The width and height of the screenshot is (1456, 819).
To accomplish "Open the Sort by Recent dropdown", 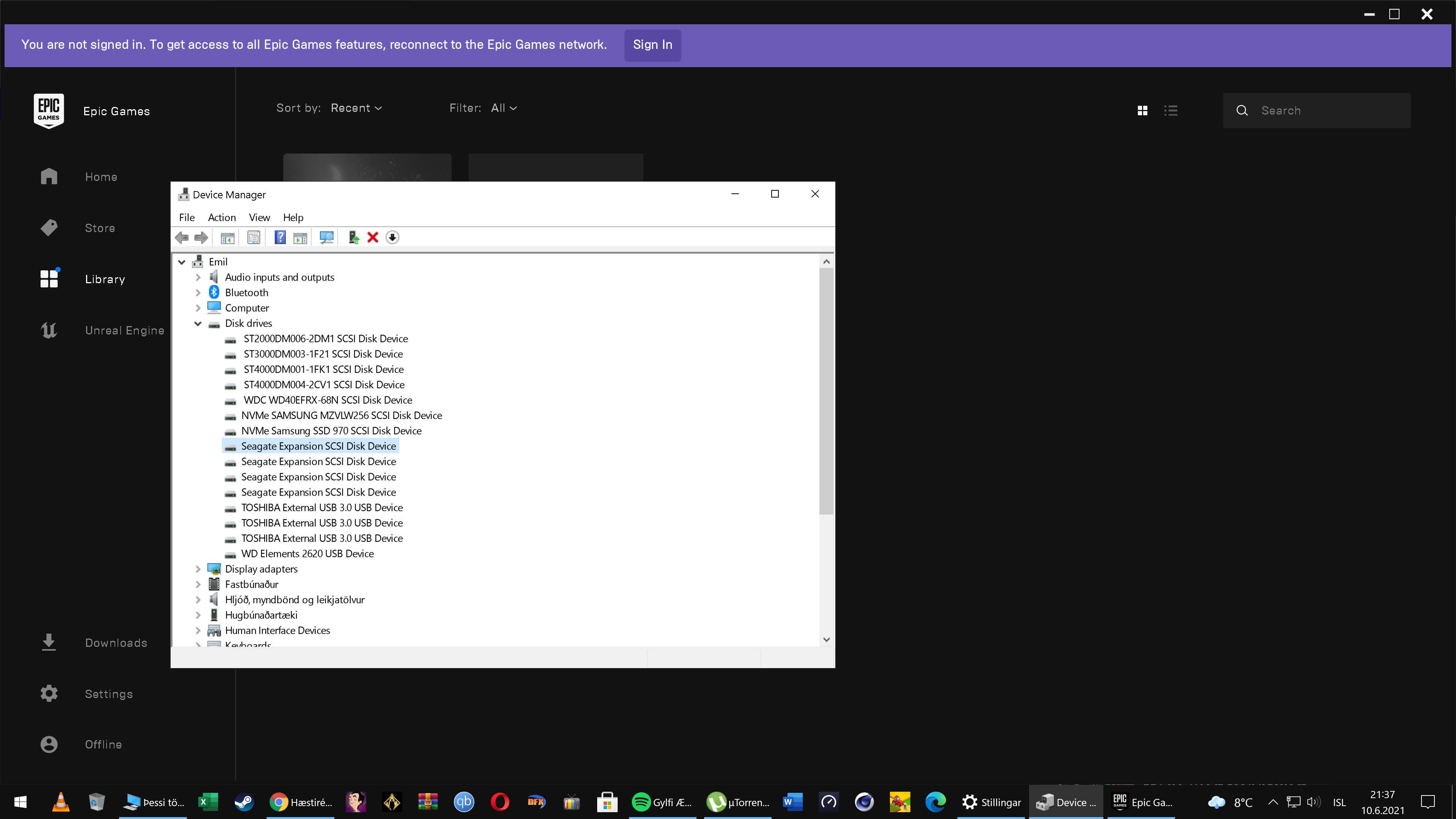I will coord(356,108).
